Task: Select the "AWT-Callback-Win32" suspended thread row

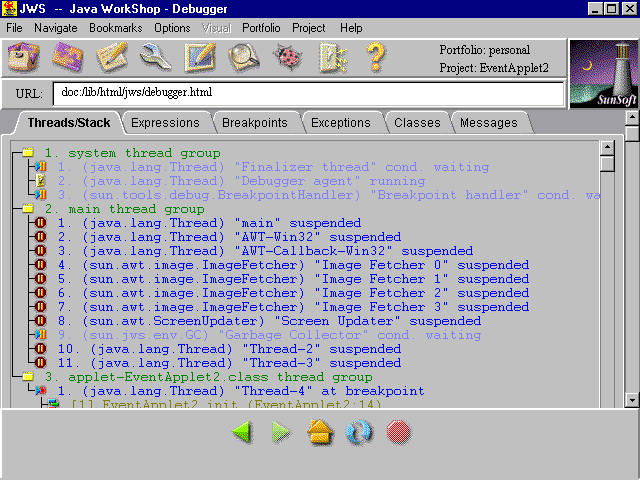Action: (265, 251)
